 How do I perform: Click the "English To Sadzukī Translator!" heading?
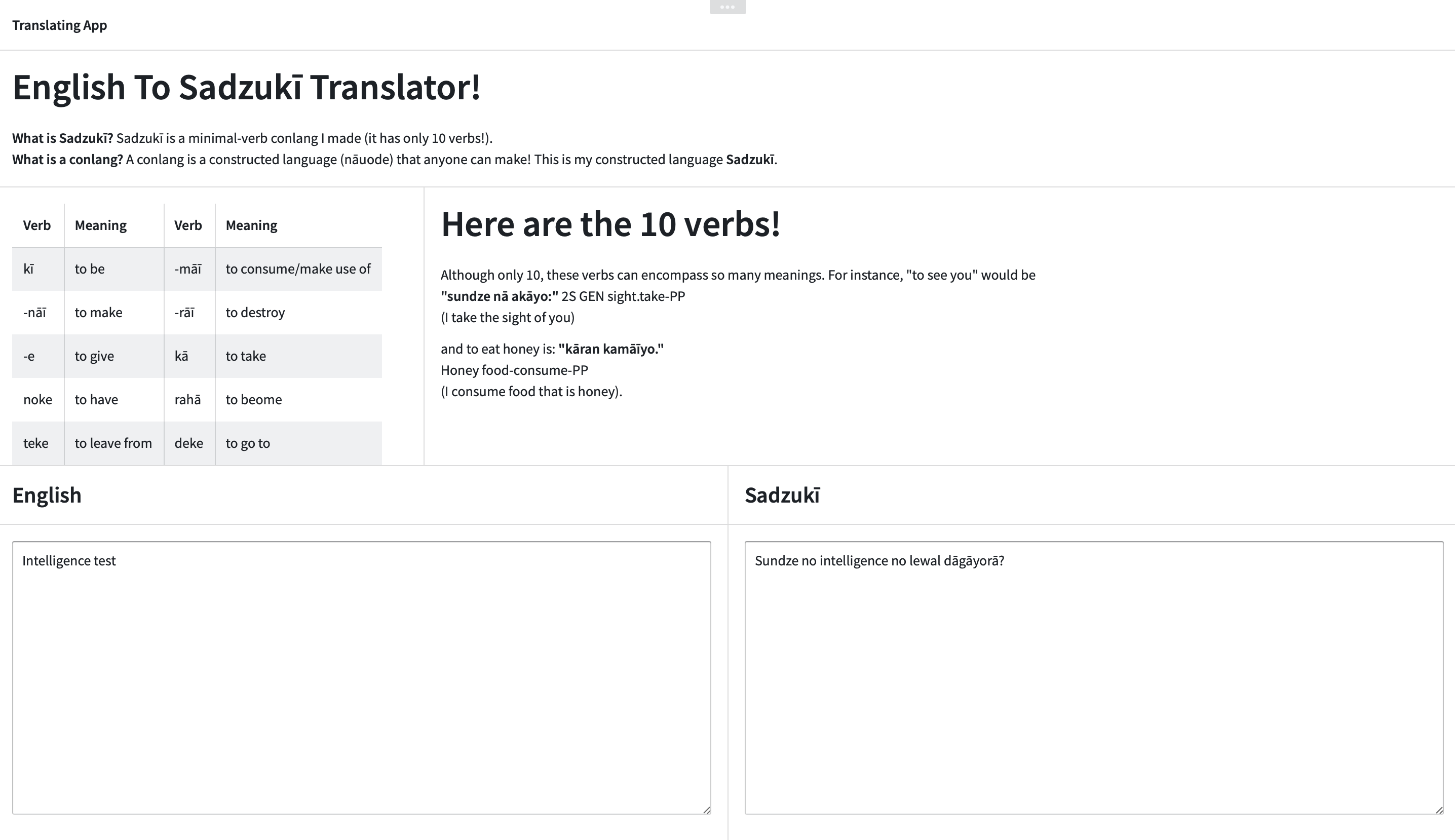[246, 88]
